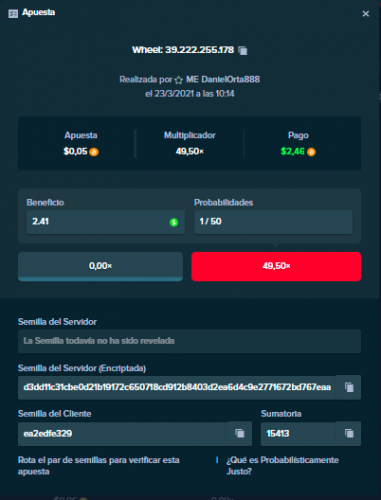Click the Bitcoin icon next to $0,05

click(x=94, y=152)
